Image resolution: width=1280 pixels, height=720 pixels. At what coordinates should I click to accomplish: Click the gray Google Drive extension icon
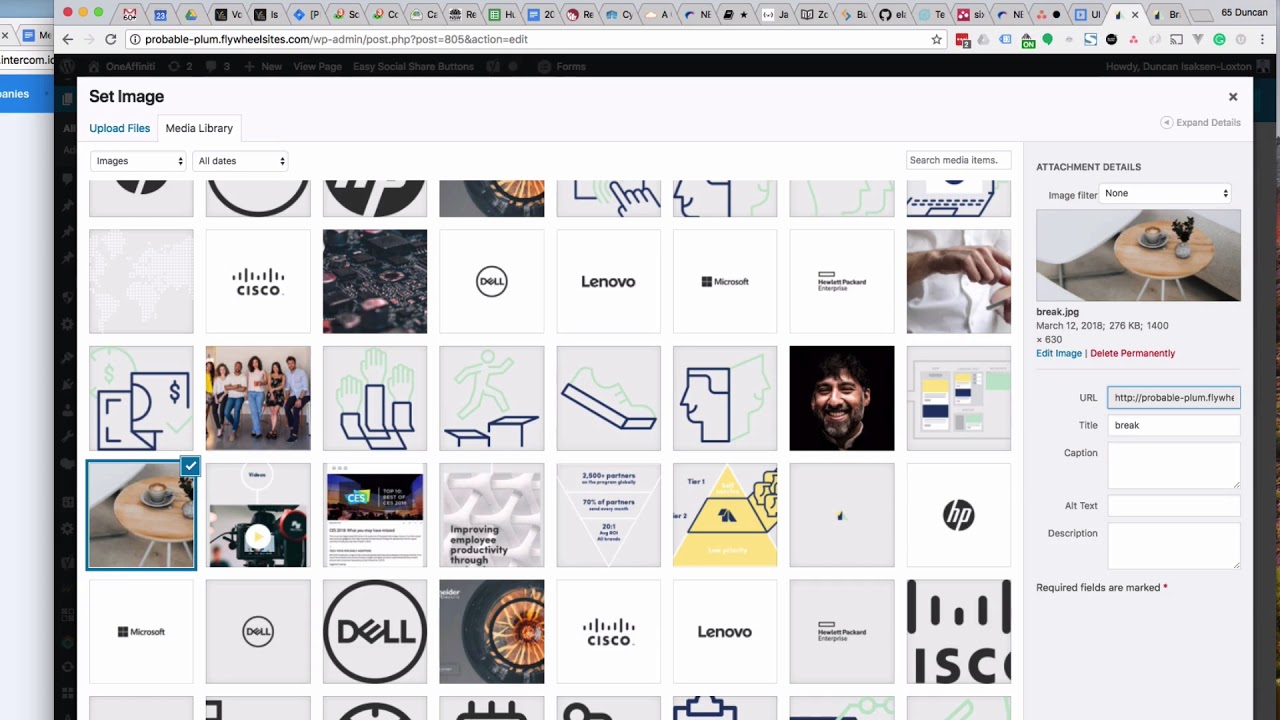pos(983,40)
